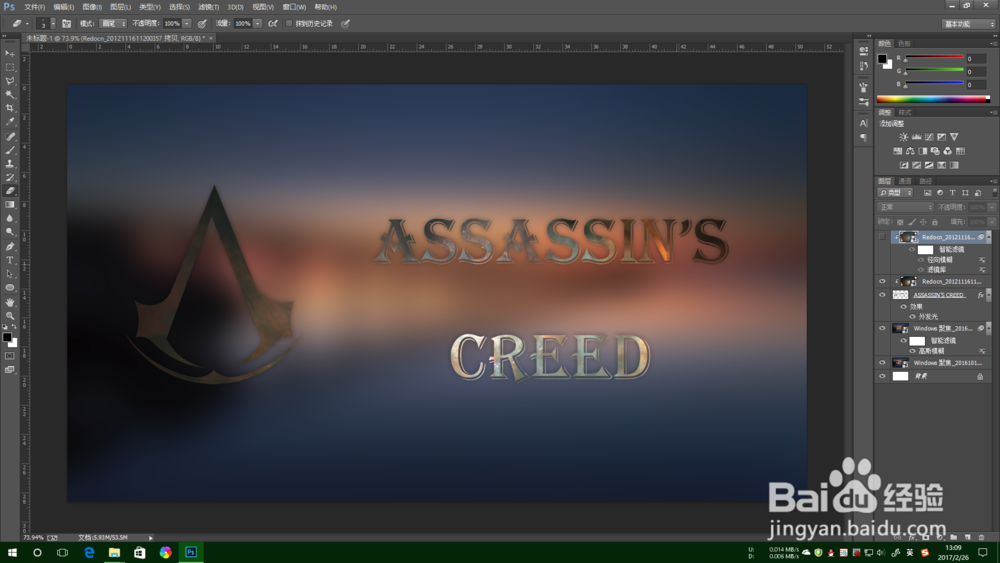The height and width of the screenshot is (563, 1000).
Task: Open the tool preset picker arrow
Action: click(x=27, y=24)
